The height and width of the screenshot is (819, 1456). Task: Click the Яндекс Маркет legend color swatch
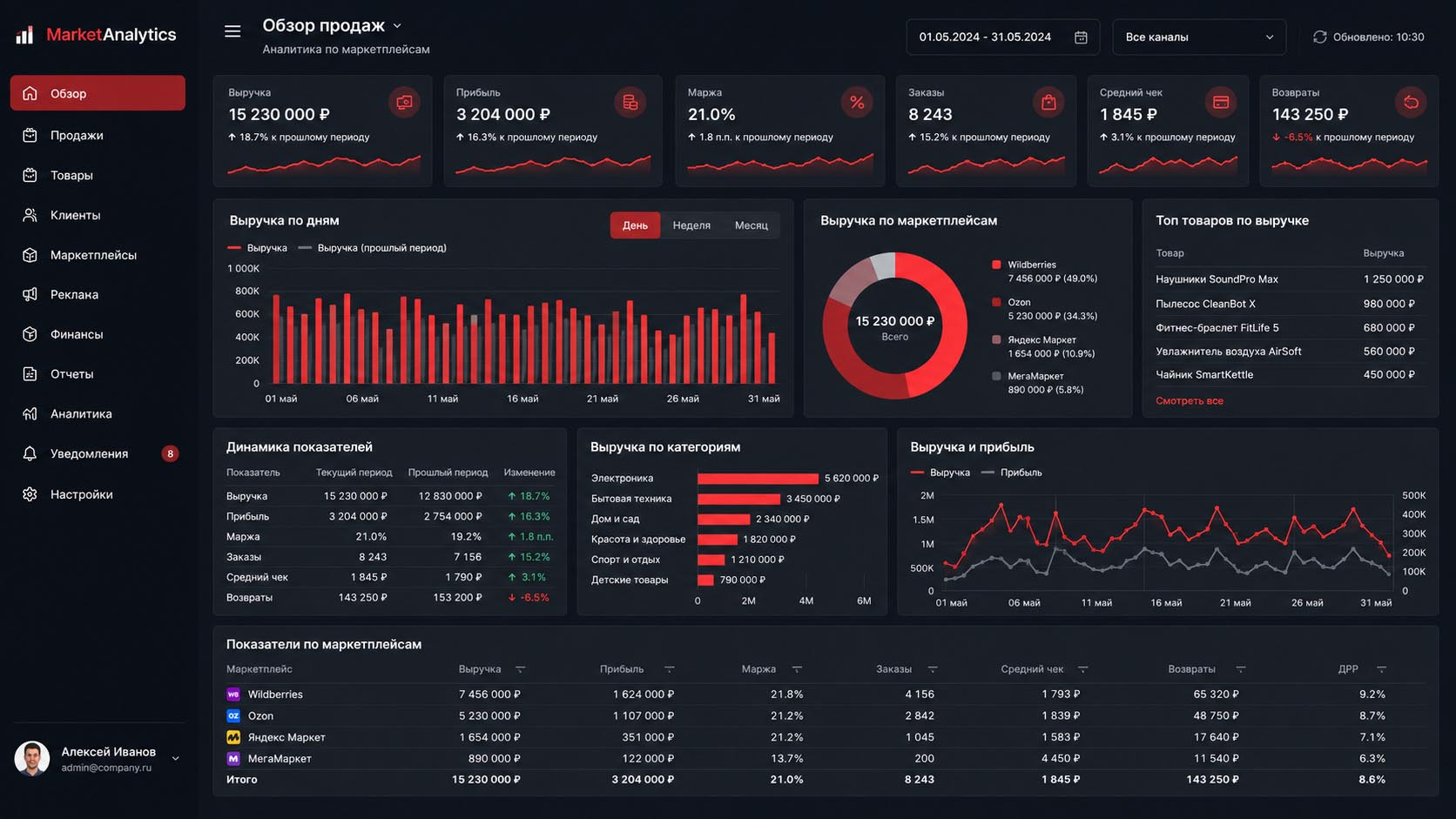pyautogui.click(x=996, y=339)
